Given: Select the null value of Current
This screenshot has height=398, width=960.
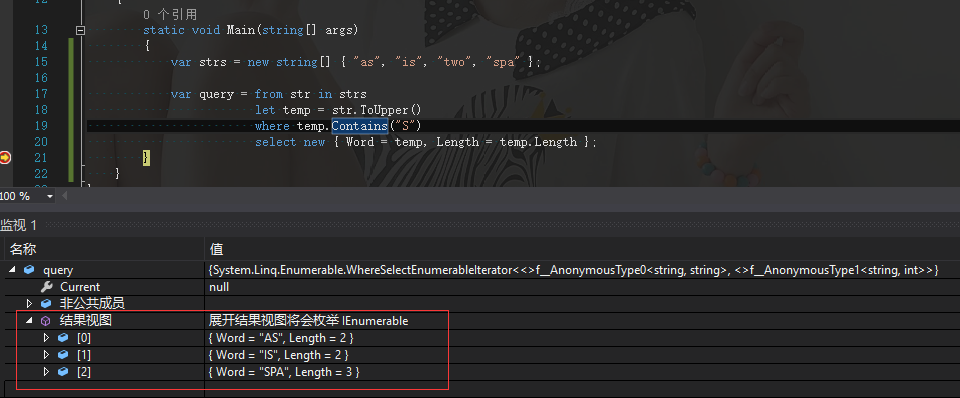Looking at the screenshot, I should (x=219, y=287).
